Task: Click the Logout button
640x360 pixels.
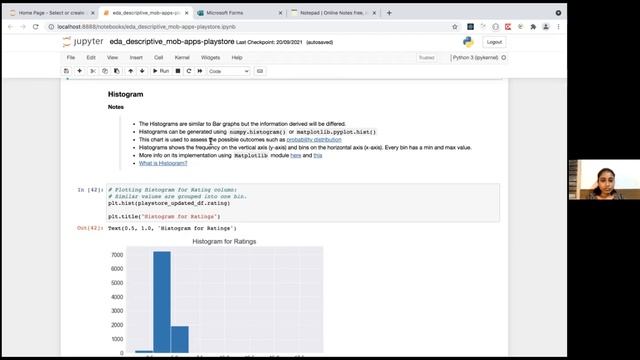Action: pos(494,42)
